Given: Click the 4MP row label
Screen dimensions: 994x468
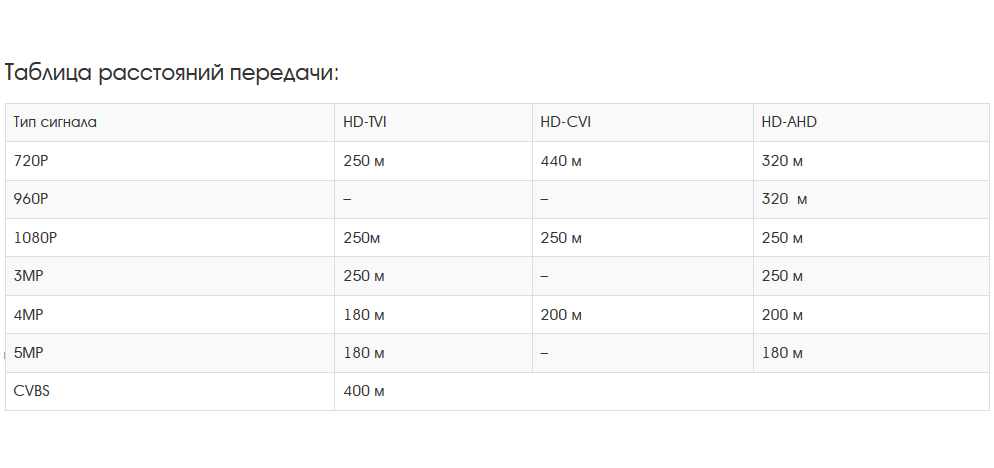Looking at the screenshot, I should click(30, 315).
